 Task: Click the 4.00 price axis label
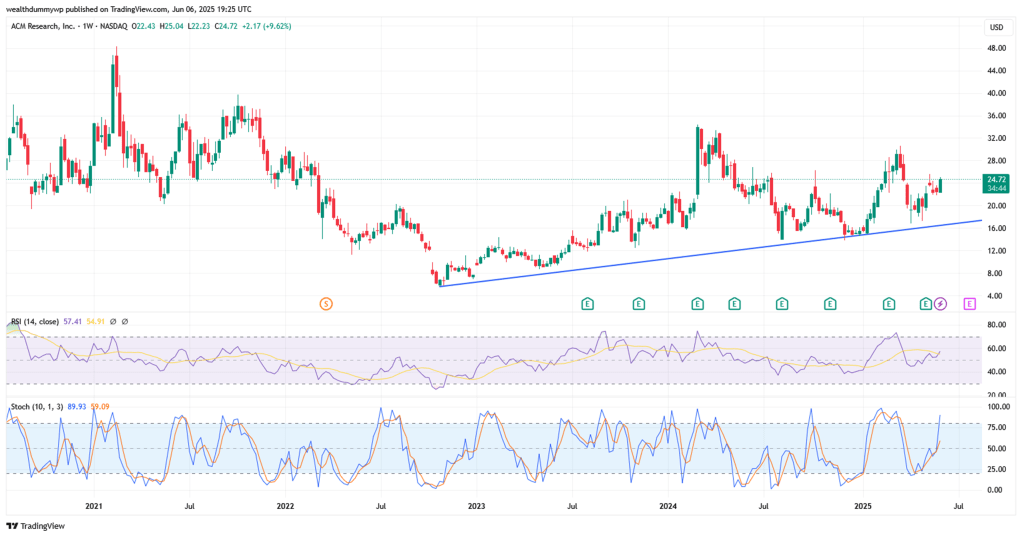(995, 296)
